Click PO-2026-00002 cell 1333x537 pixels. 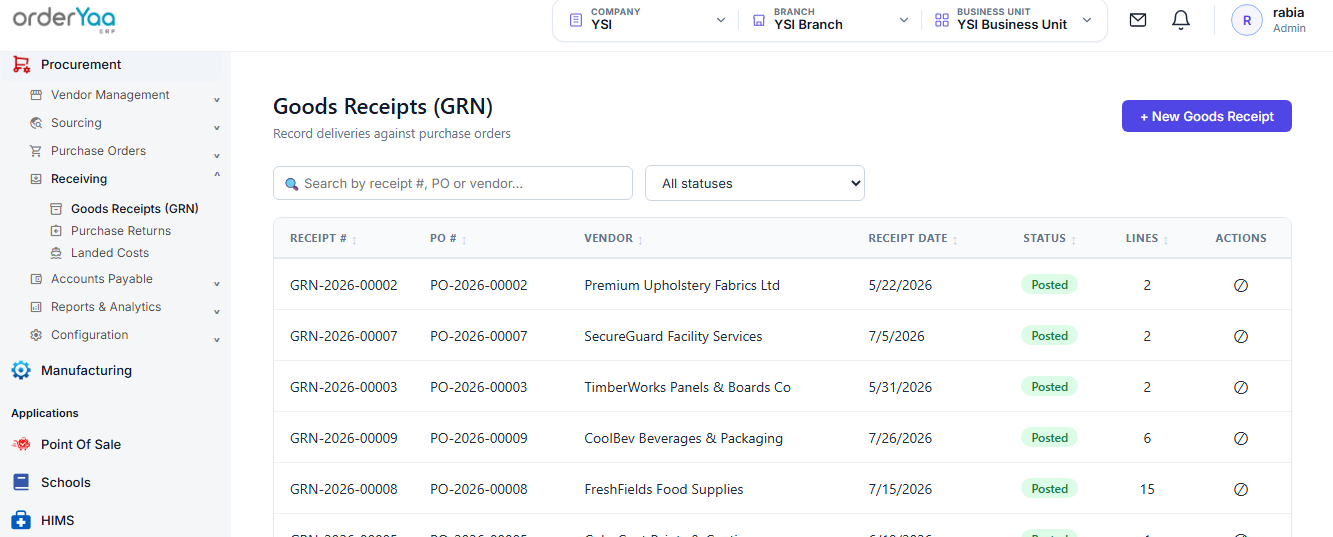point(478,285)
